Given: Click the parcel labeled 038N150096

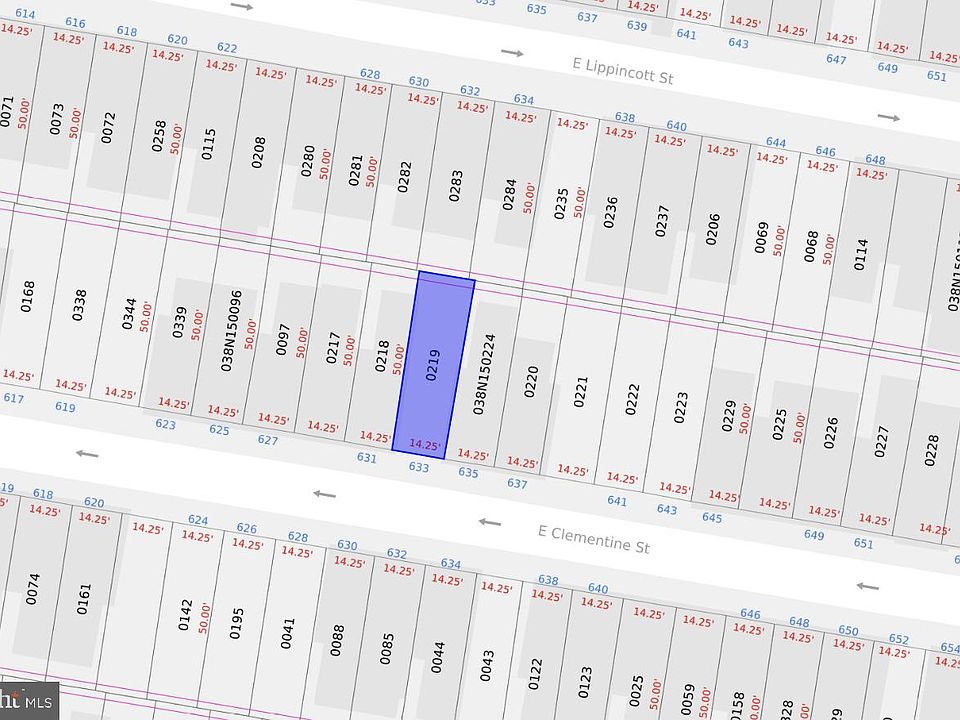Looking at the screenshot, I should (231, 331).
